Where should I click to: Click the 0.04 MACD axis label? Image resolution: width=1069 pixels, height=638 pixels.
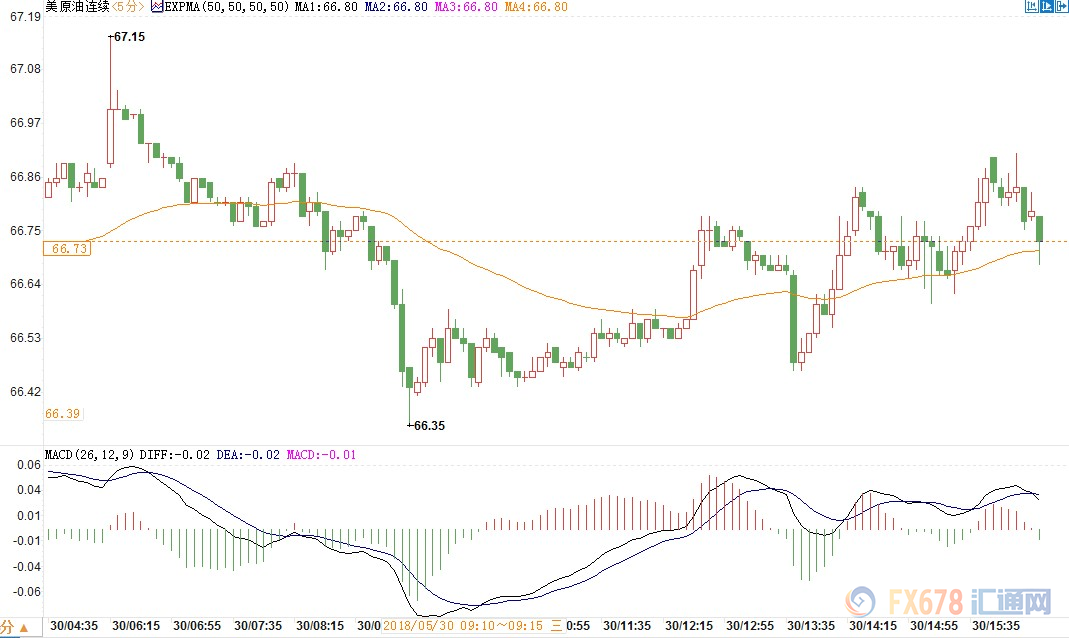[x=29, y=489]
